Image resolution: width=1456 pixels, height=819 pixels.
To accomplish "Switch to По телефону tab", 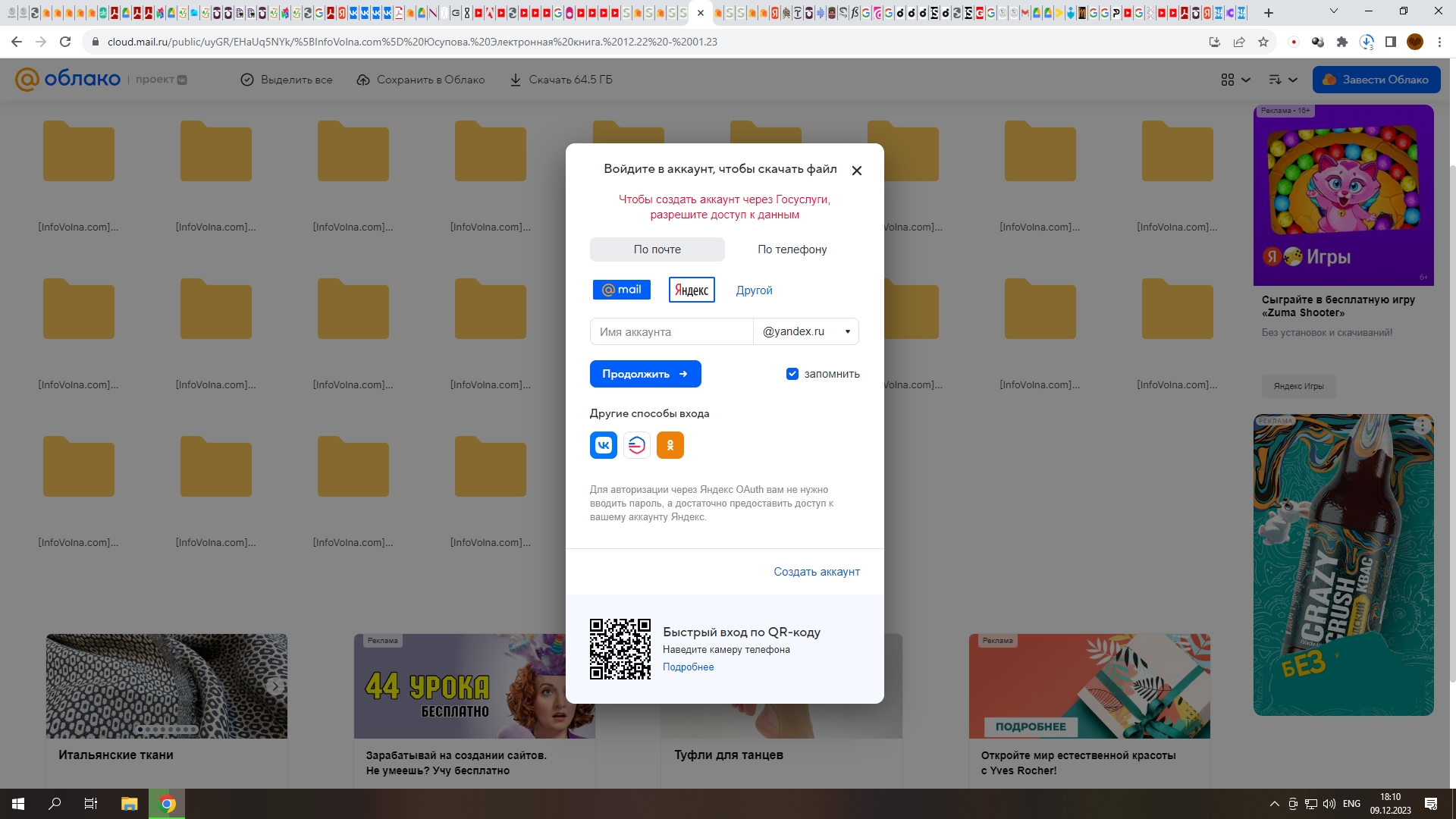I will (792, 249).
